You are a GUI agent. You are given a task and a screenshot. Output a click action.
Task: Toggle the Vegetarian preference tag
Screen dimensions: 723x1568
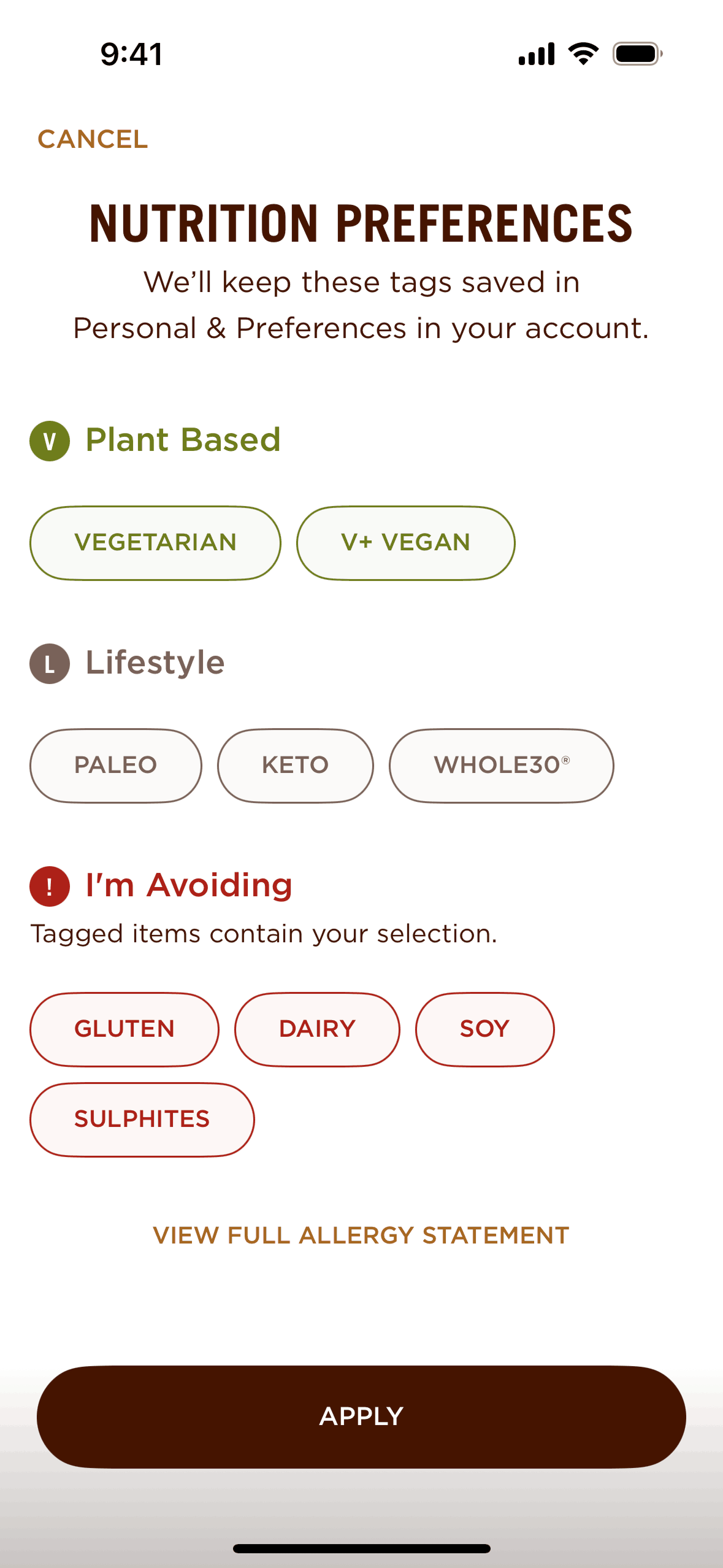(155, 543)
